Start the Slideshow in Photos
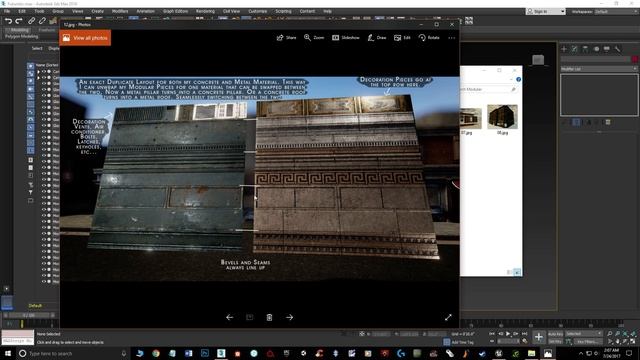 point(346,38)
